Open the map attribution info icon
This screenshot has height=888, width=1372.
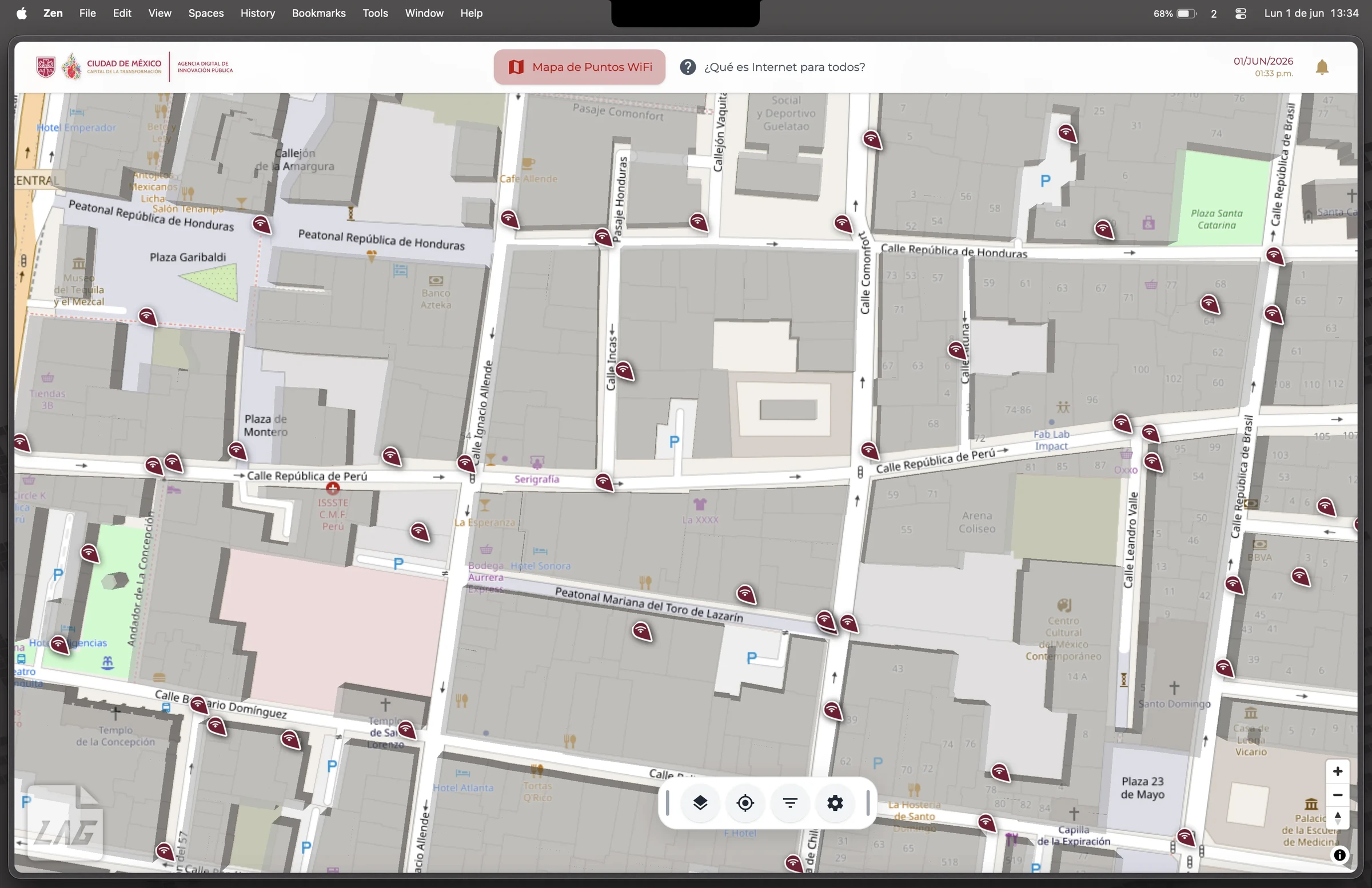click(x=1340, y=855)
